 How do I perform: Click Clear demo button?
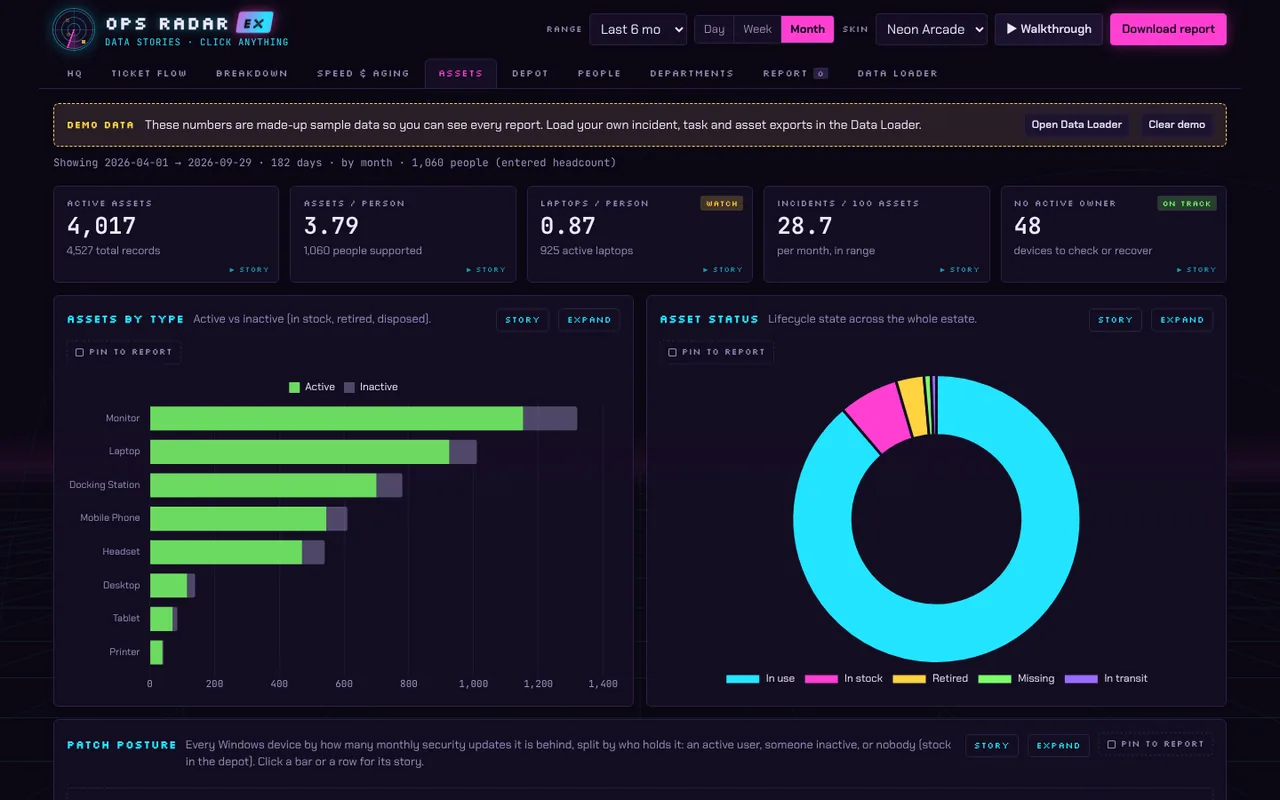[1177, 125]
